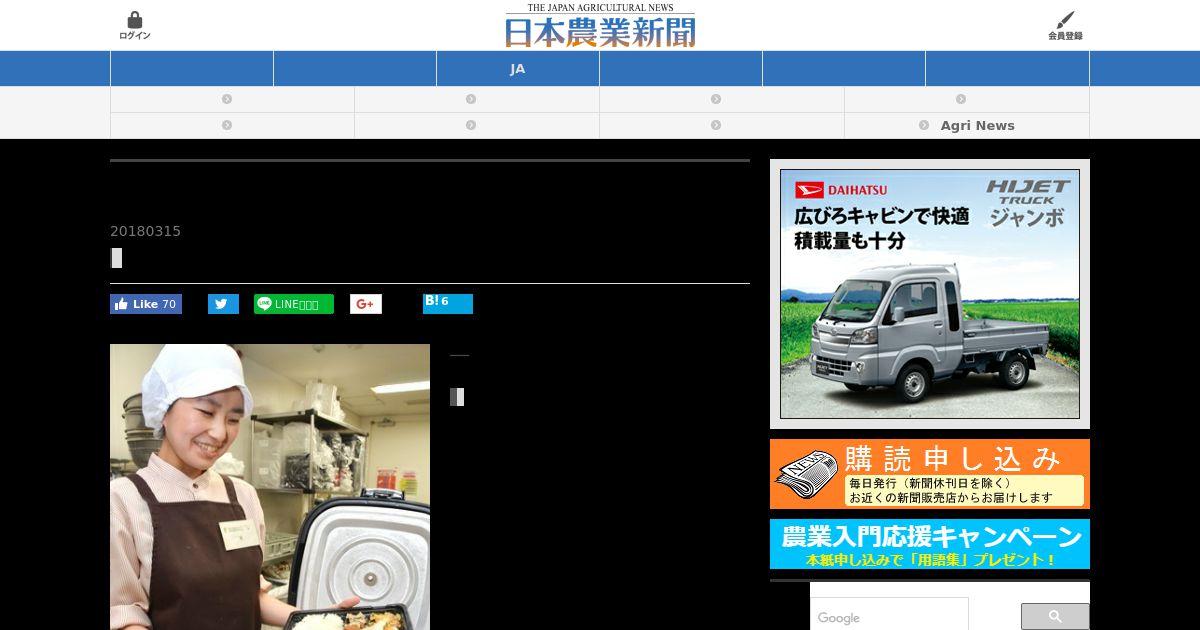
Task: Open the article photo of woman holding bento
Action: click(270, 487)
